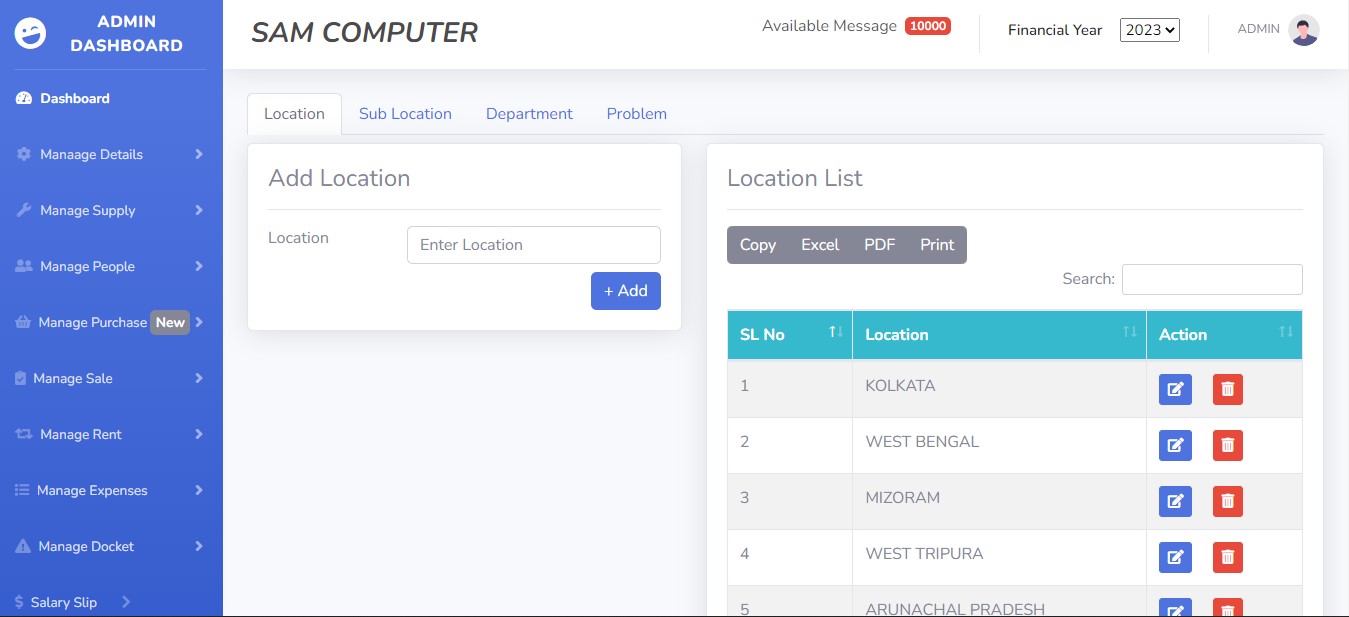Focus the Search box above the table
1349x617 pixels.
1211,279
